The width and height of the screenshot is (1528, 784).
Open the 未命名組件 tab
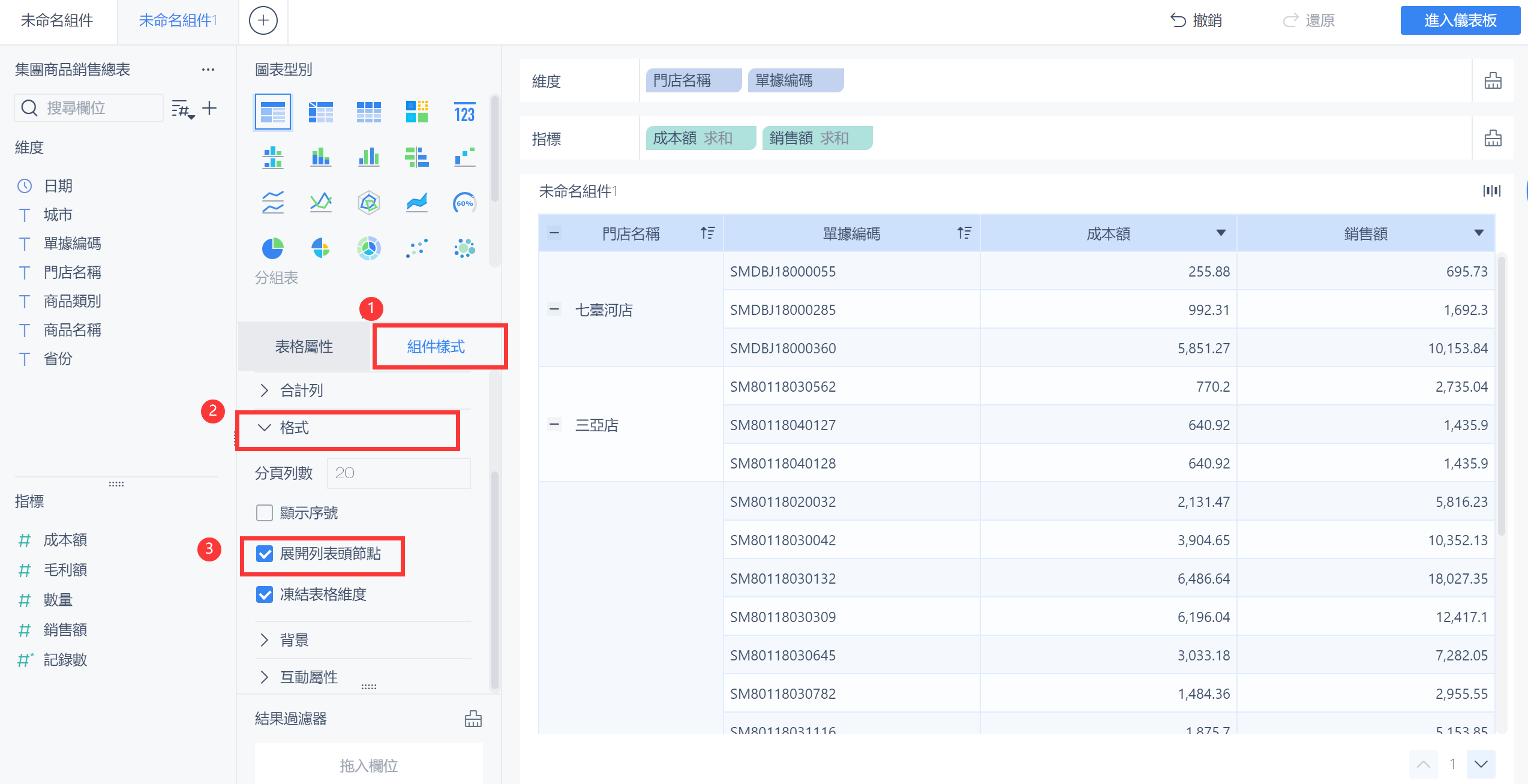57,20
